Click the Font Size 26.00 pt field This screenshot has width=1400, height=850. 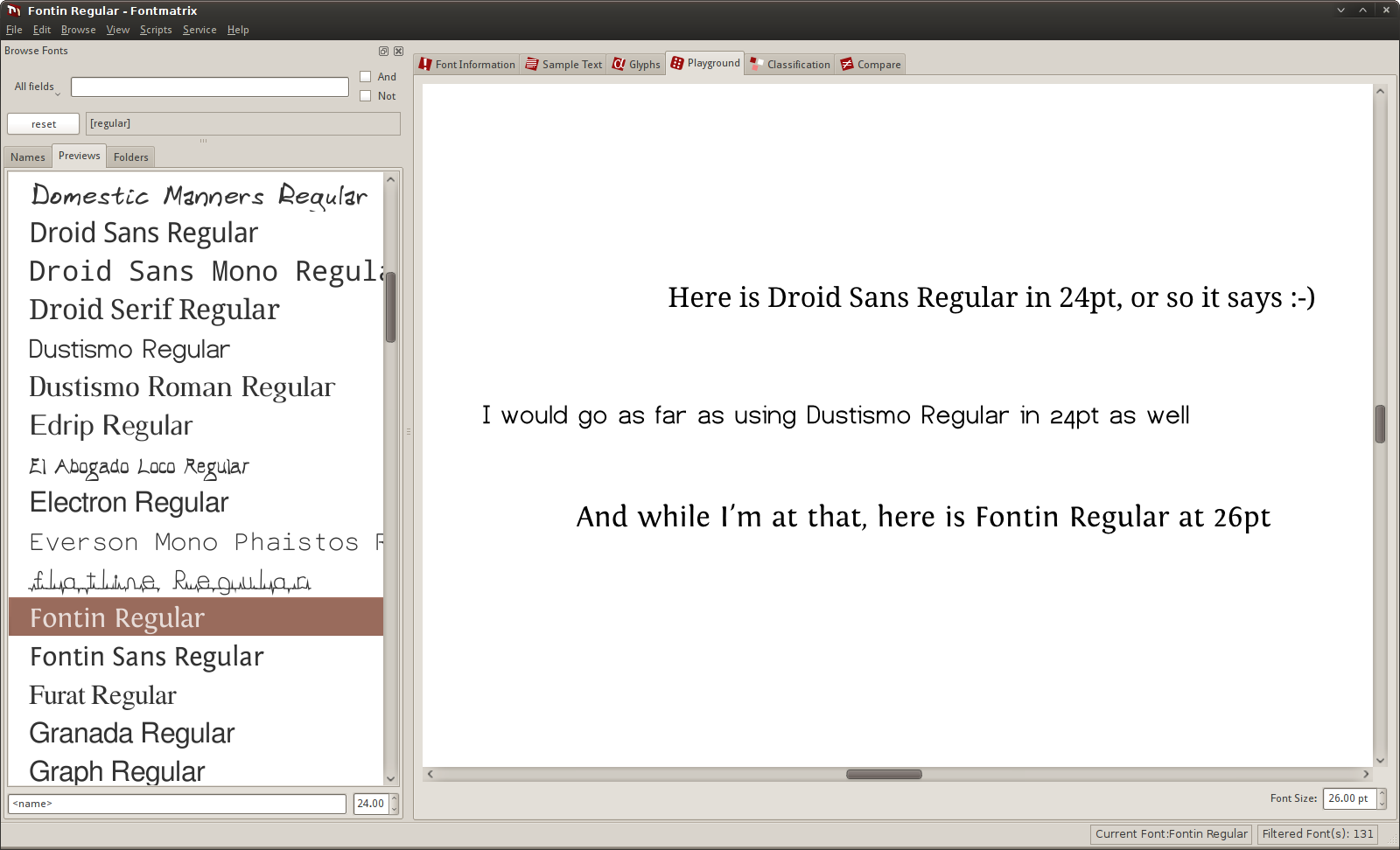[1350, 798]
